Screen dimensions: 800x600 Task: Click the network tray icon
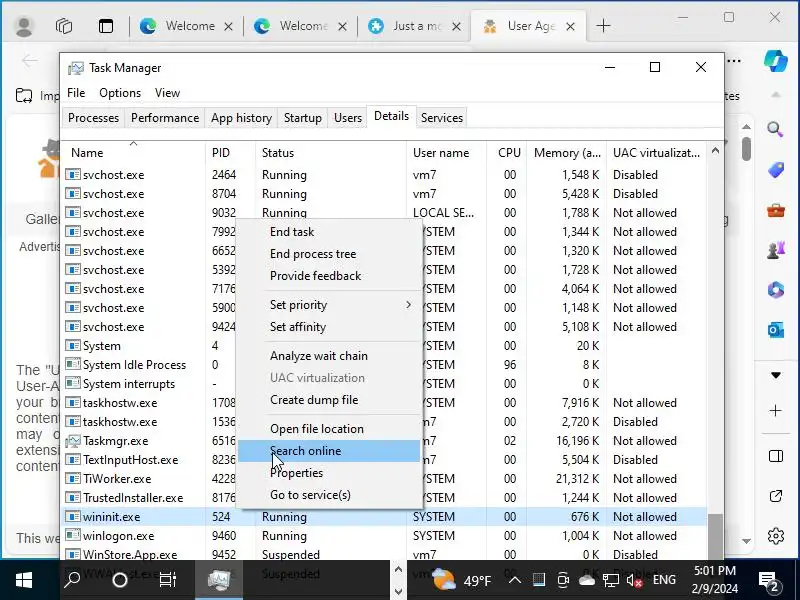click(x=610, y=580)
